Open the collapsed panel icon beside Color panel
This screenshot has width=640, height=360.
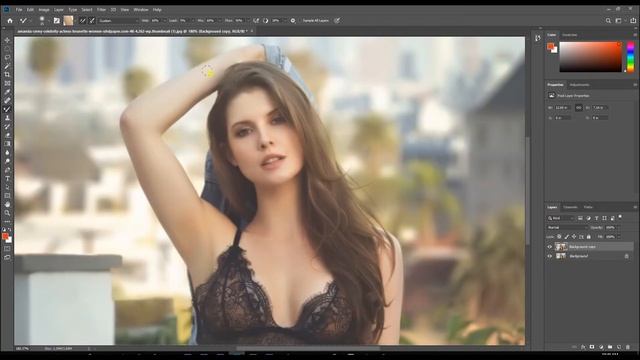(x=538, y=38)
